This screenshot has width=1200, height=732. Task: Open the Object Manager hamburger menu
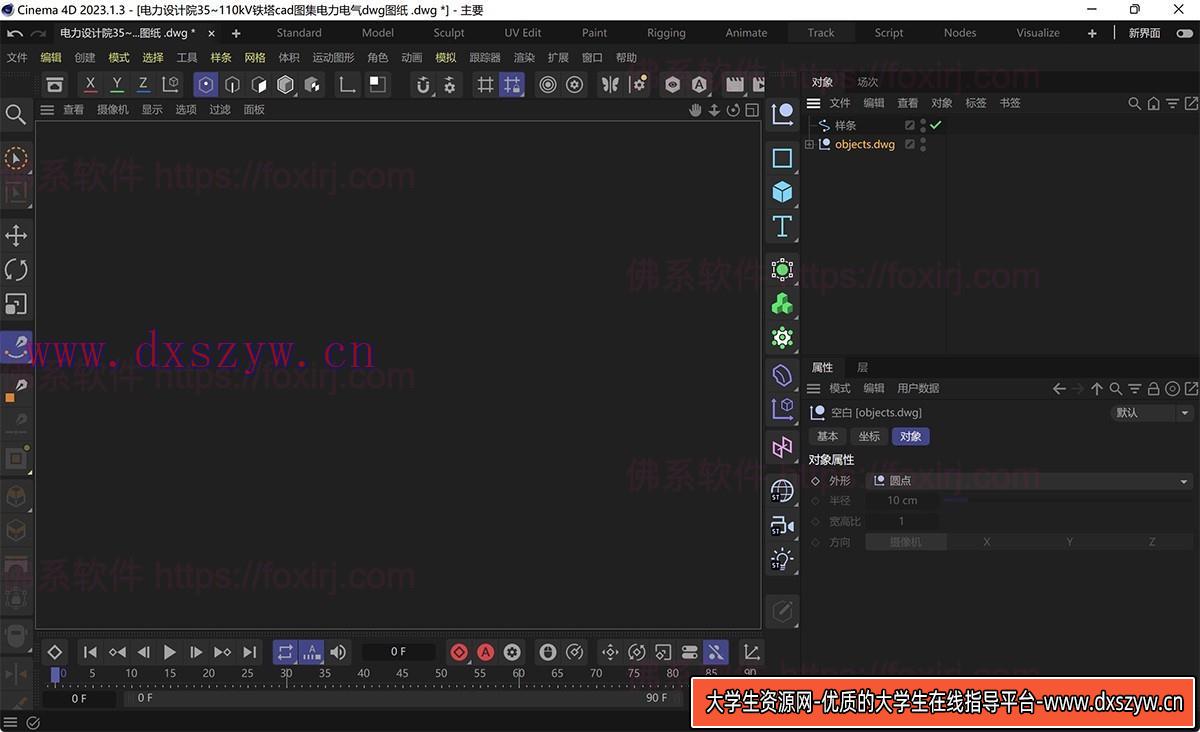click(x=814, y=103)
